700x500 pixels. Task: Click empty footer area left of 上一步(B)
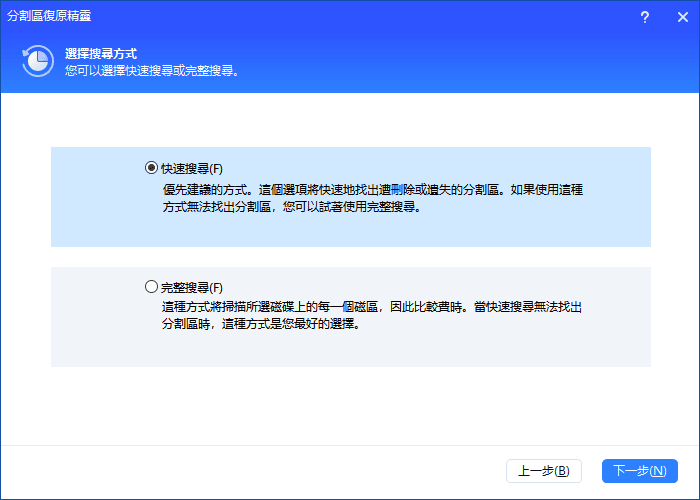[x=250, y=470]
